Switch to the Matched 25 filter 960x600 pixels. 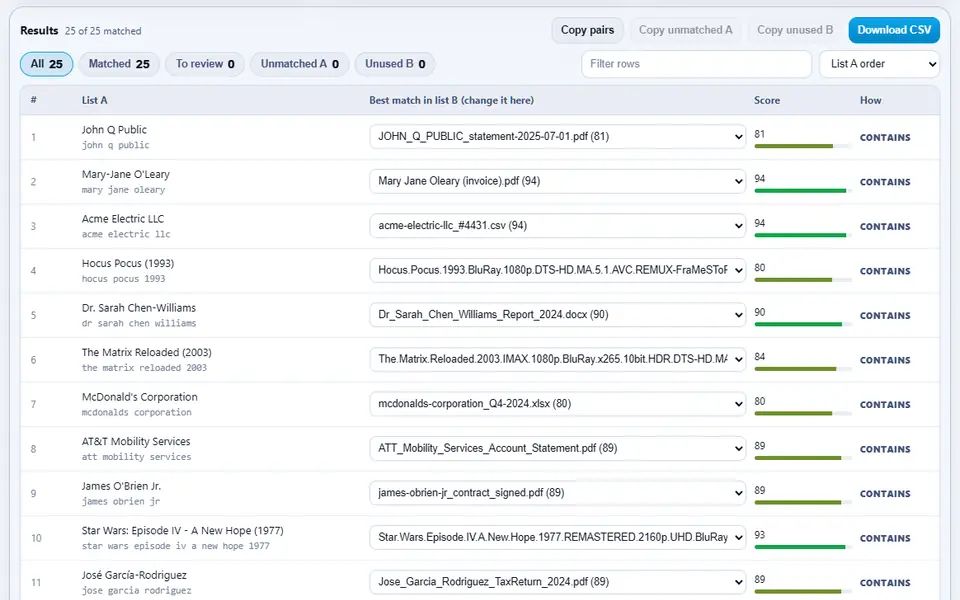click(x=119, y=64)
